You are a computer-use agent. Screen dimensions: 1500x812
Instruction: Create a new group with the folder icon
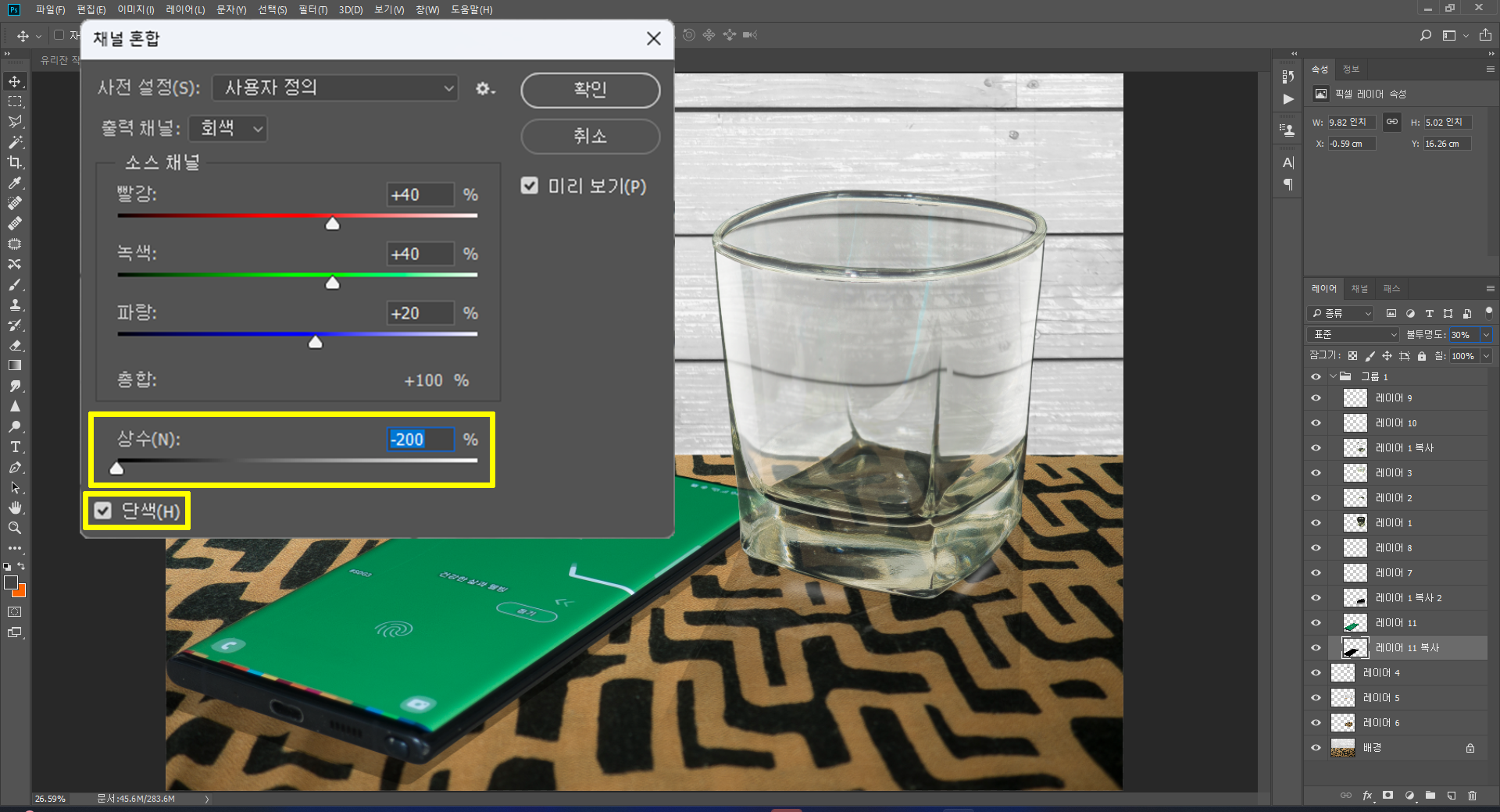coord(1430,796)
